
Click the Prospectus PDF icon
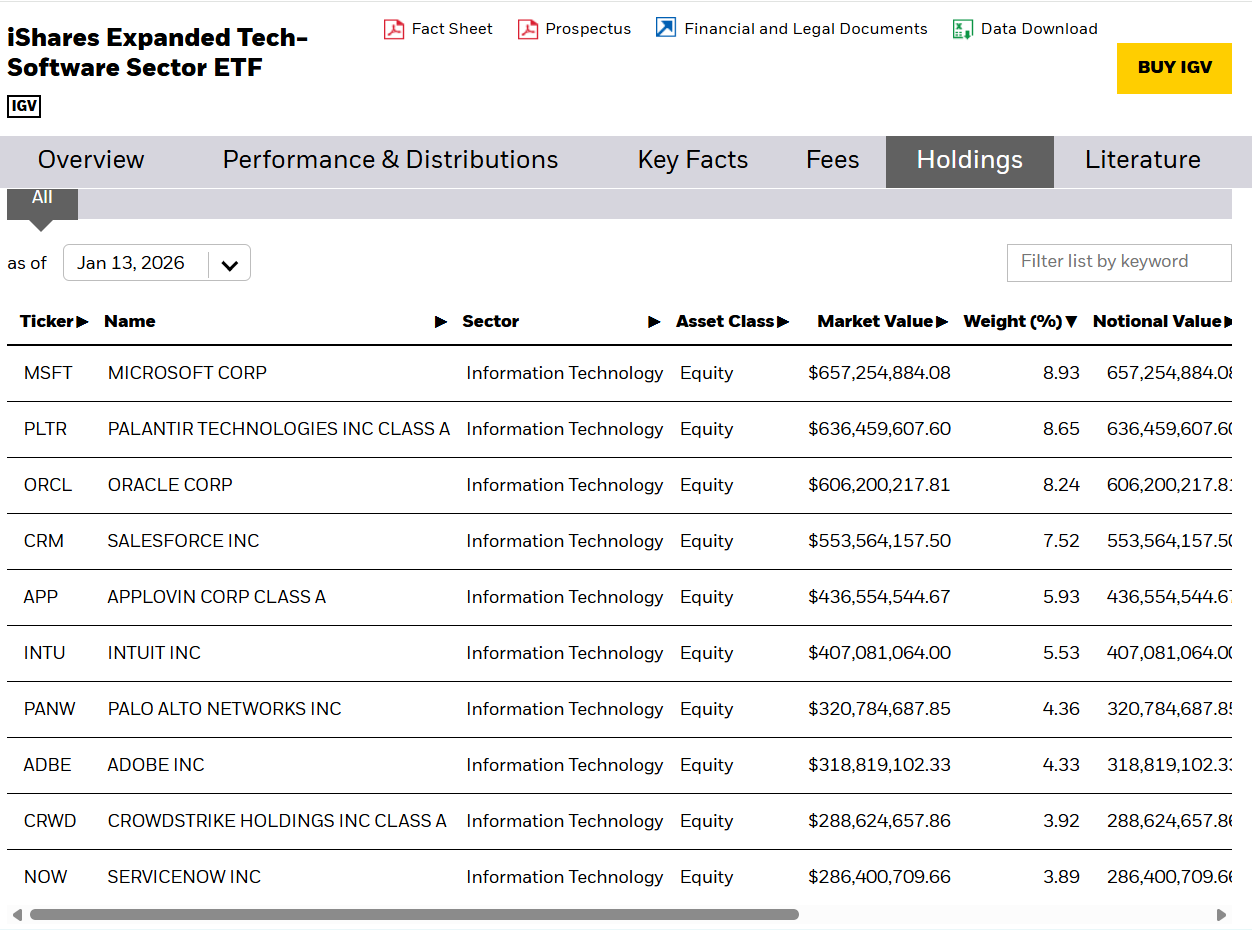point(528,29)
